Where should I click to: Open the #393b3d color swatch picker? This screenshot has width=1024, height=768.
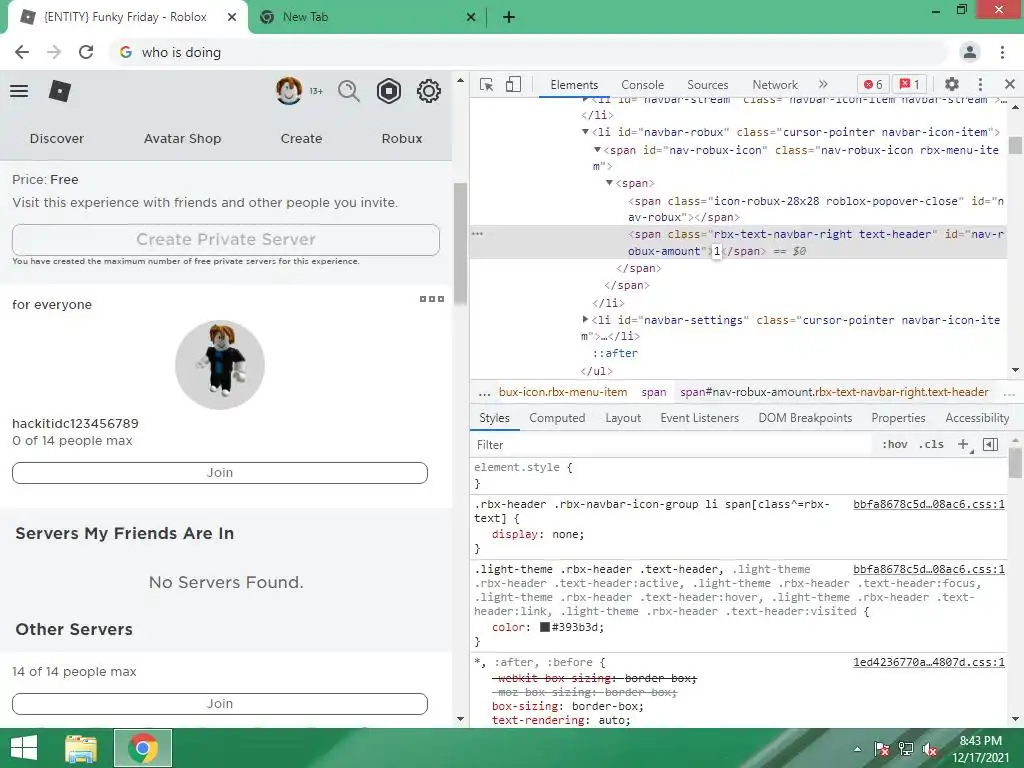point(545,627)
